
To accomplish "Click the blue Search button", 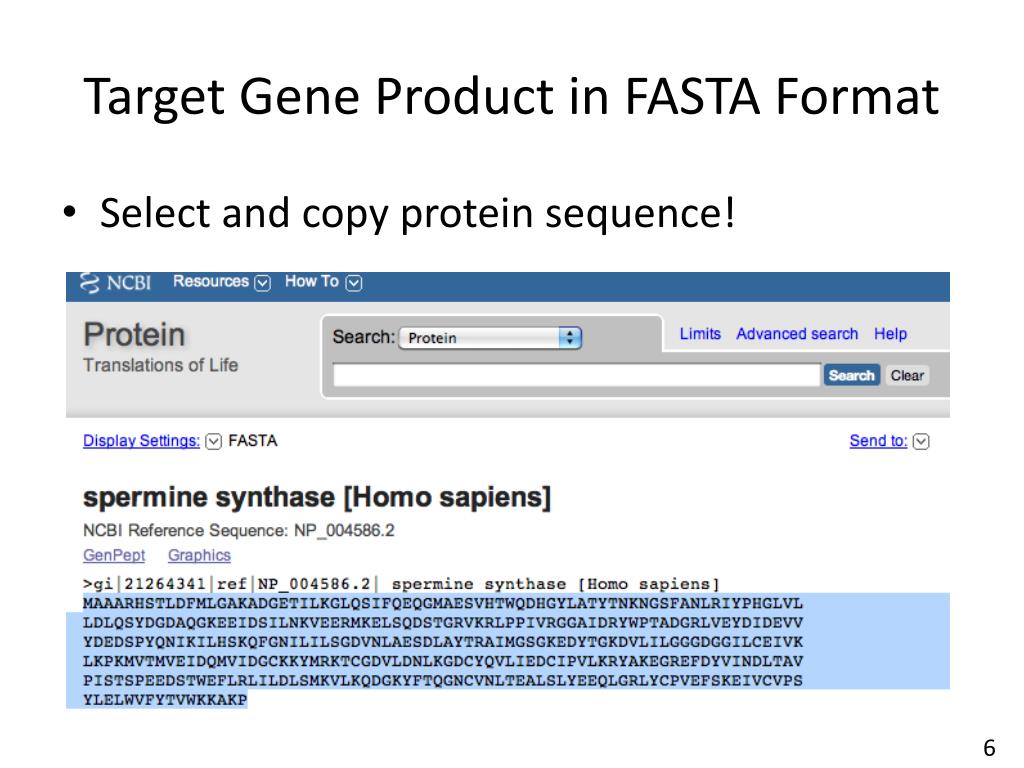I will tap(852, 376).
